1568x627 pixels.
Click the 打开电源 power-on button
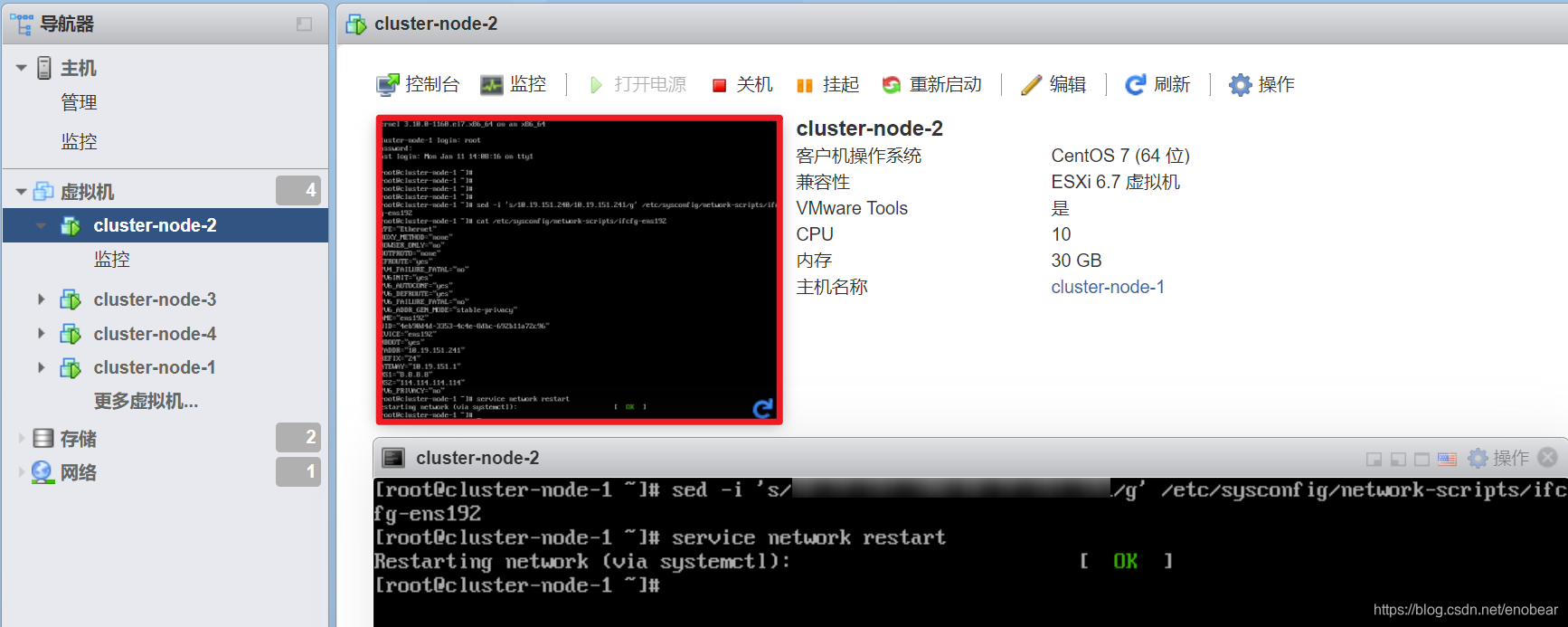coord(638,84)
